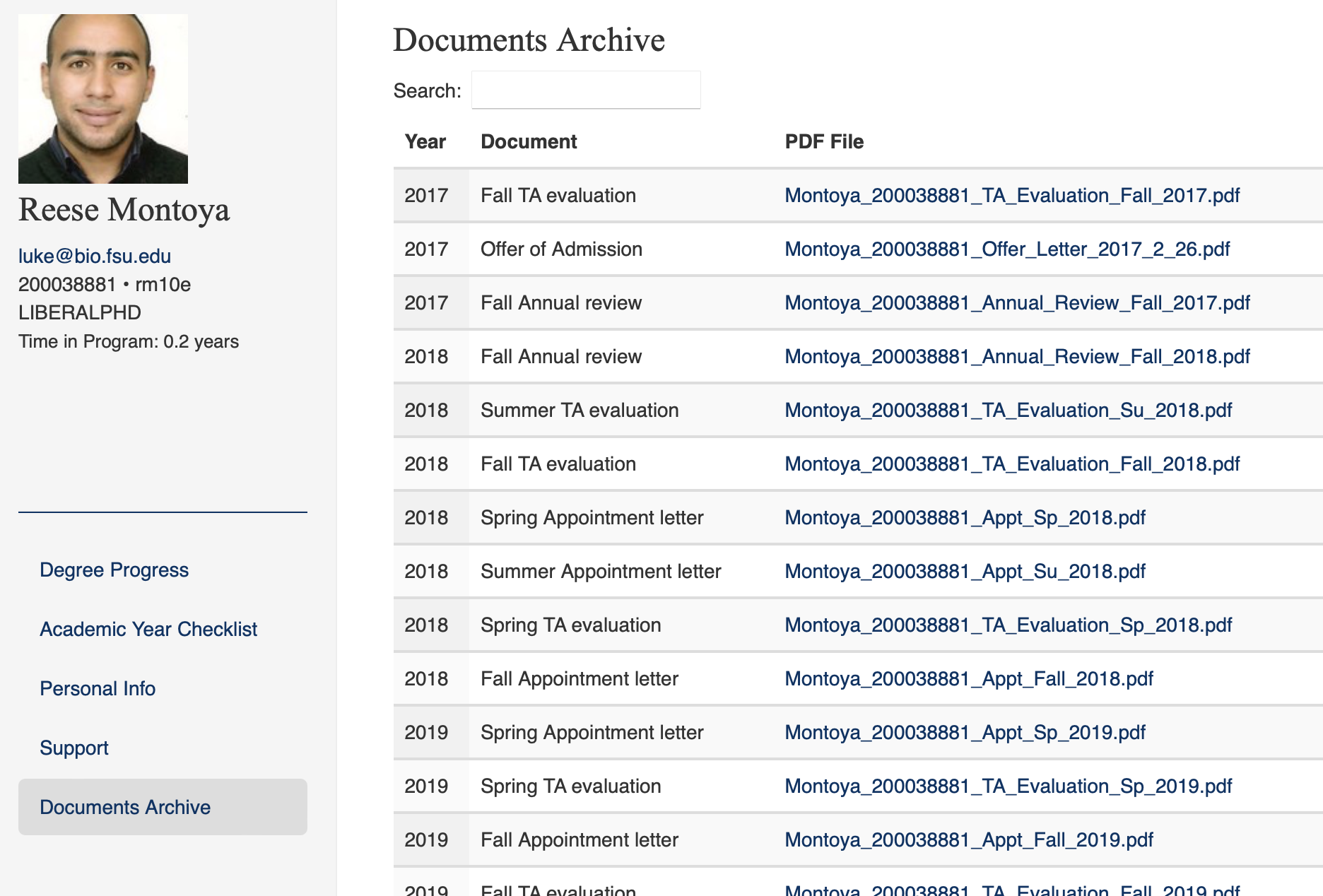Click 'Time in Program: 0.2 years' text
Viewport: 1323px width, 896px height.
[x=129, y=341]
